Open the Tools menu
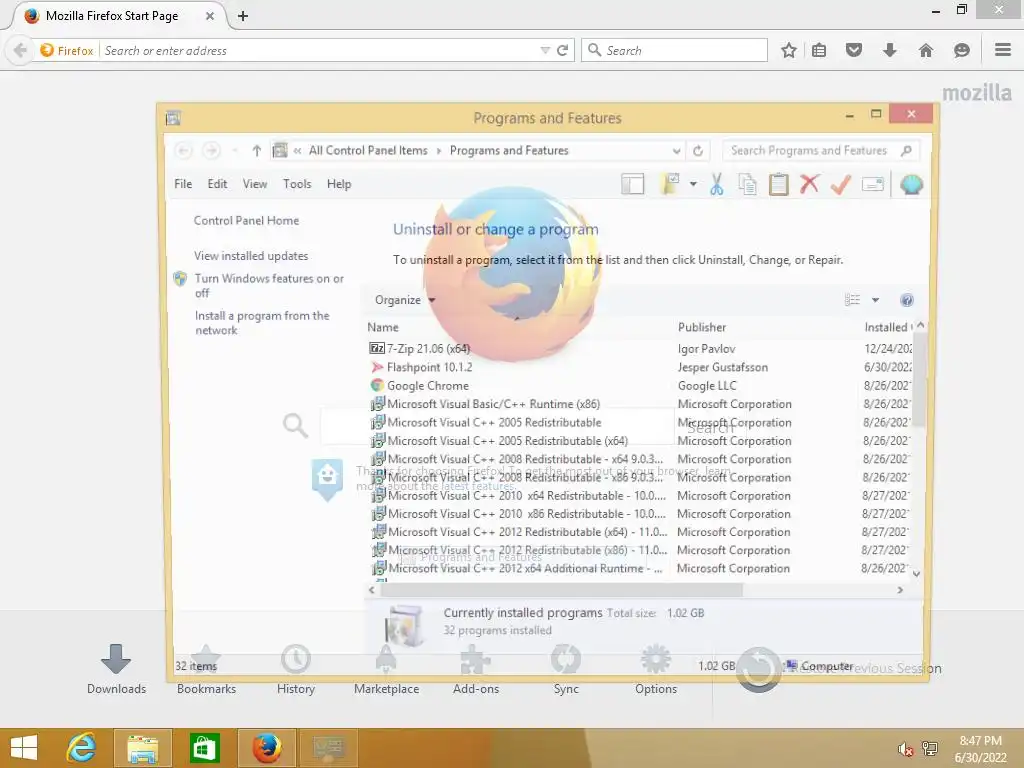Image resolution: width=1024 pixels, height=768 pixels. pos(297,184)
